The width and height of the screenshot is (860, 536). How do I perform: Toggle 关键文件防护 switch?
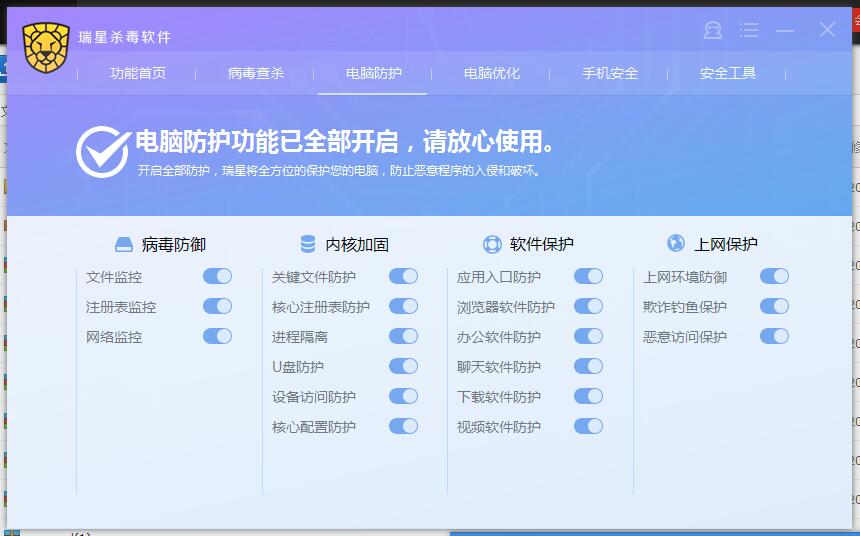[x=403, y=276]
